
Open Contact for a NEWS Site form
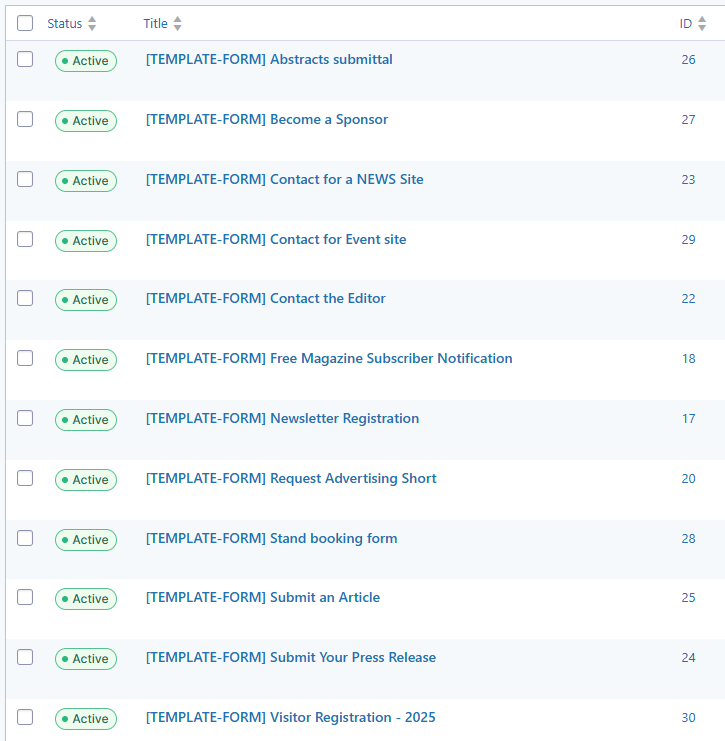coord(285,180)
